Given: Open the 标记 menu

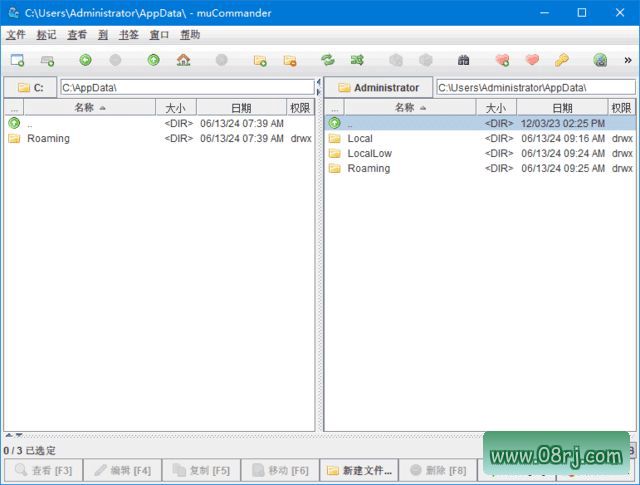Looking at the screenshot, I should click(x=46, y=35).
